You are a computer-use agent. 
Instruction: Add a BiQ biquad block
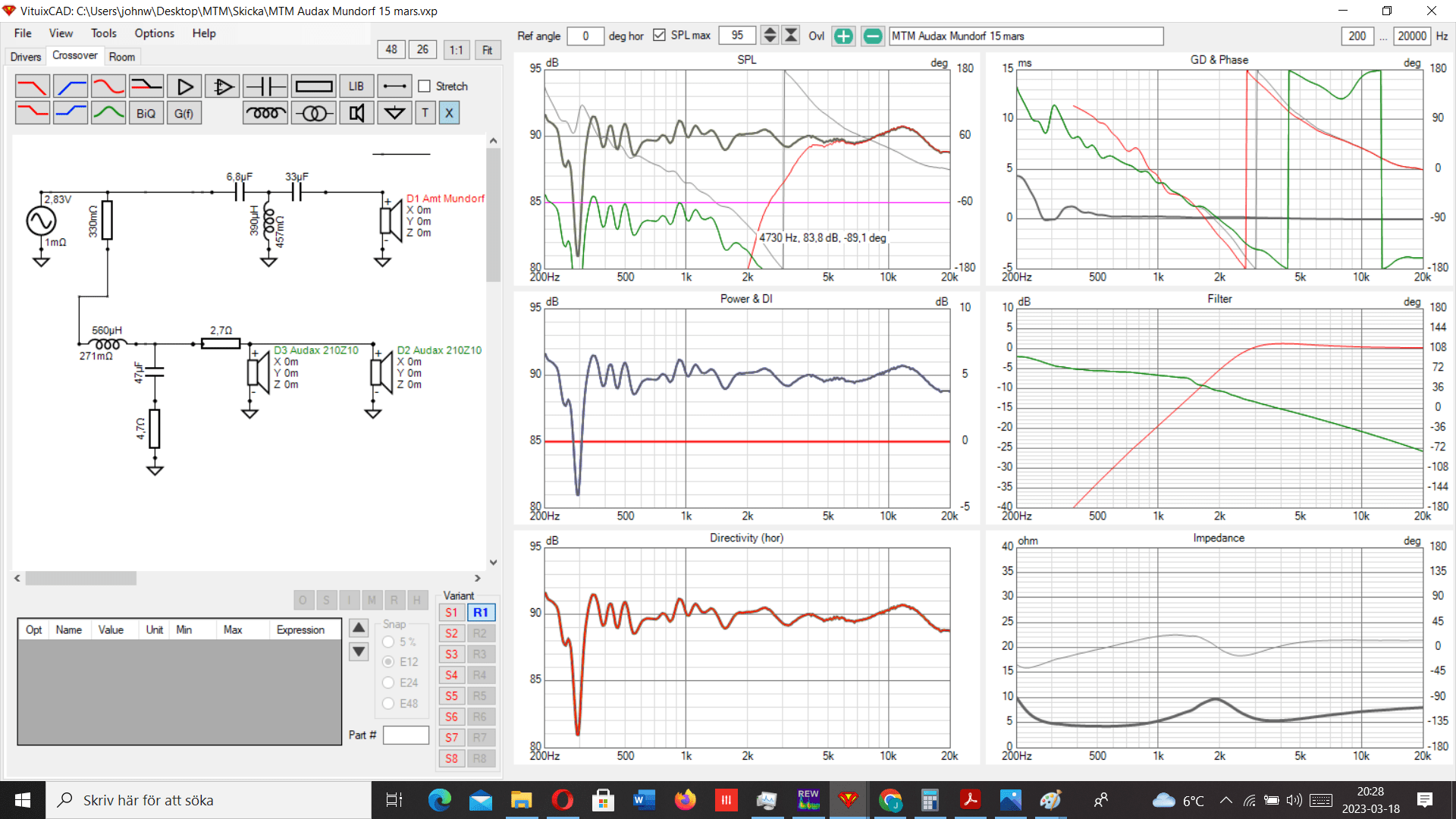click(146, 113)
